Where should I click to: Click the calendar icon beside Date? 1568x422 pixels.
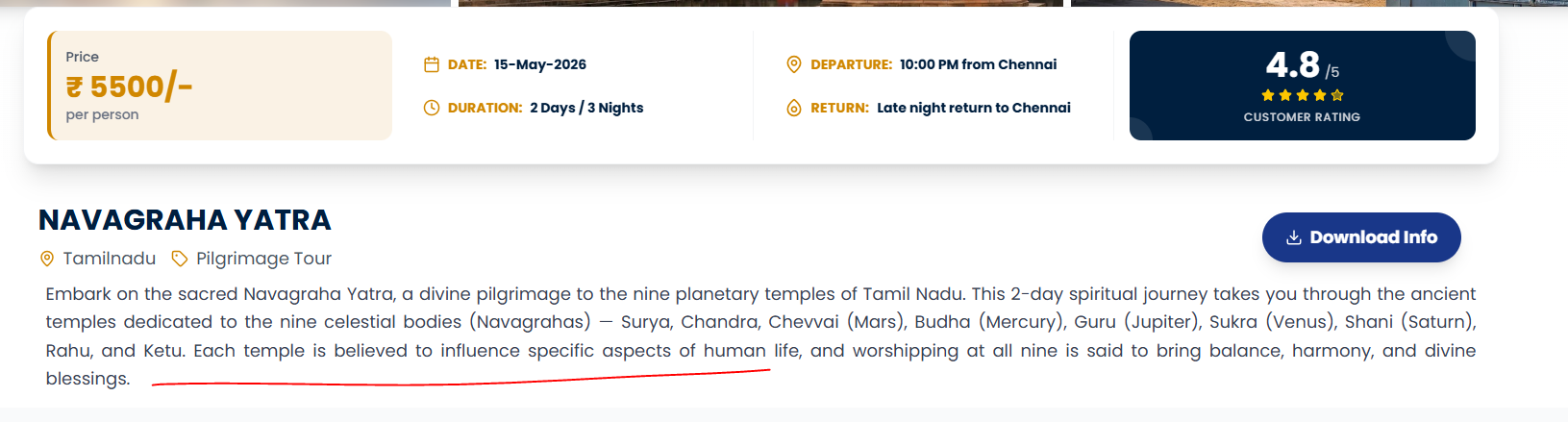tap(432, 65)
